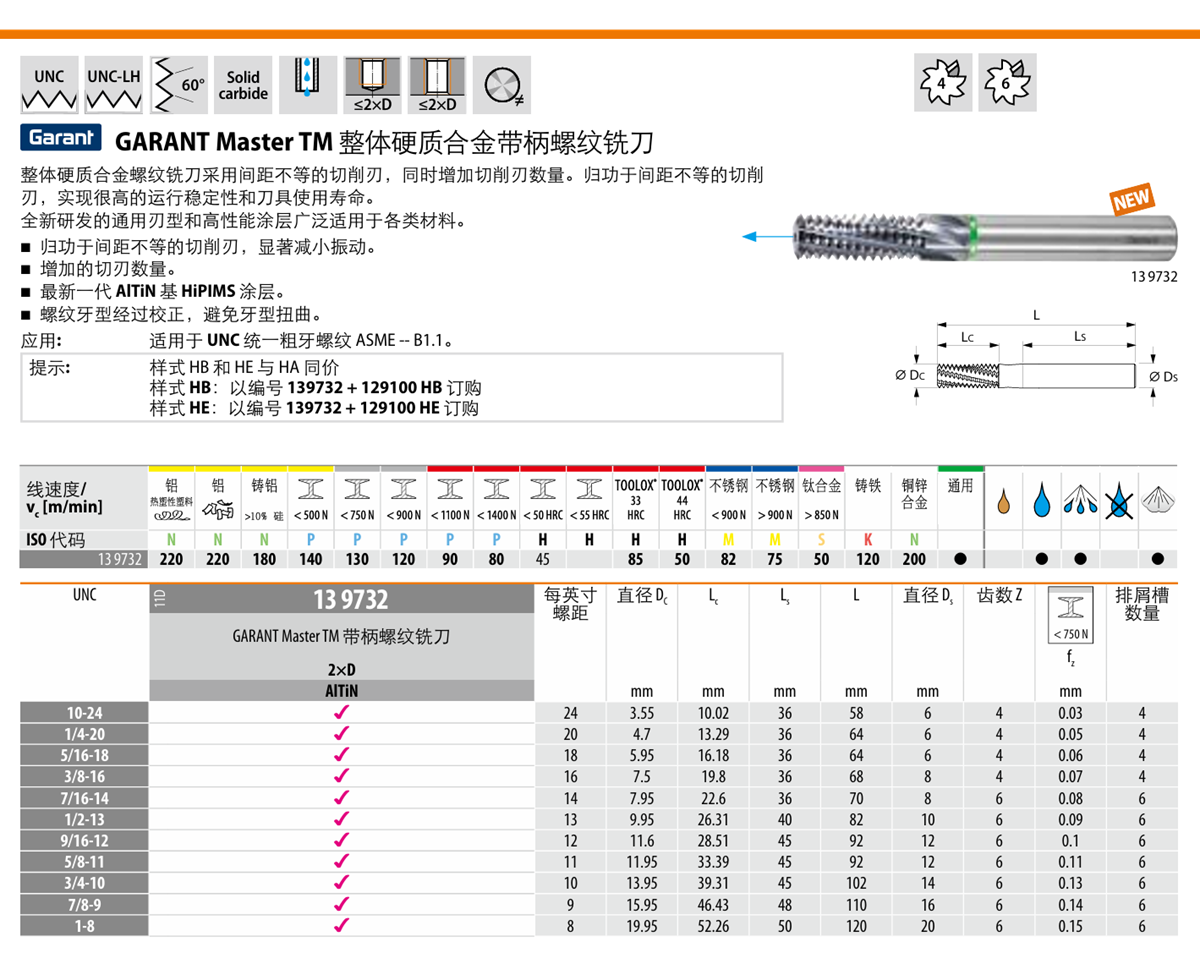Click the steel beam icon labeled <55 HRC
The width and height of the screenshot is (1200, 953).
click(589, 488)
